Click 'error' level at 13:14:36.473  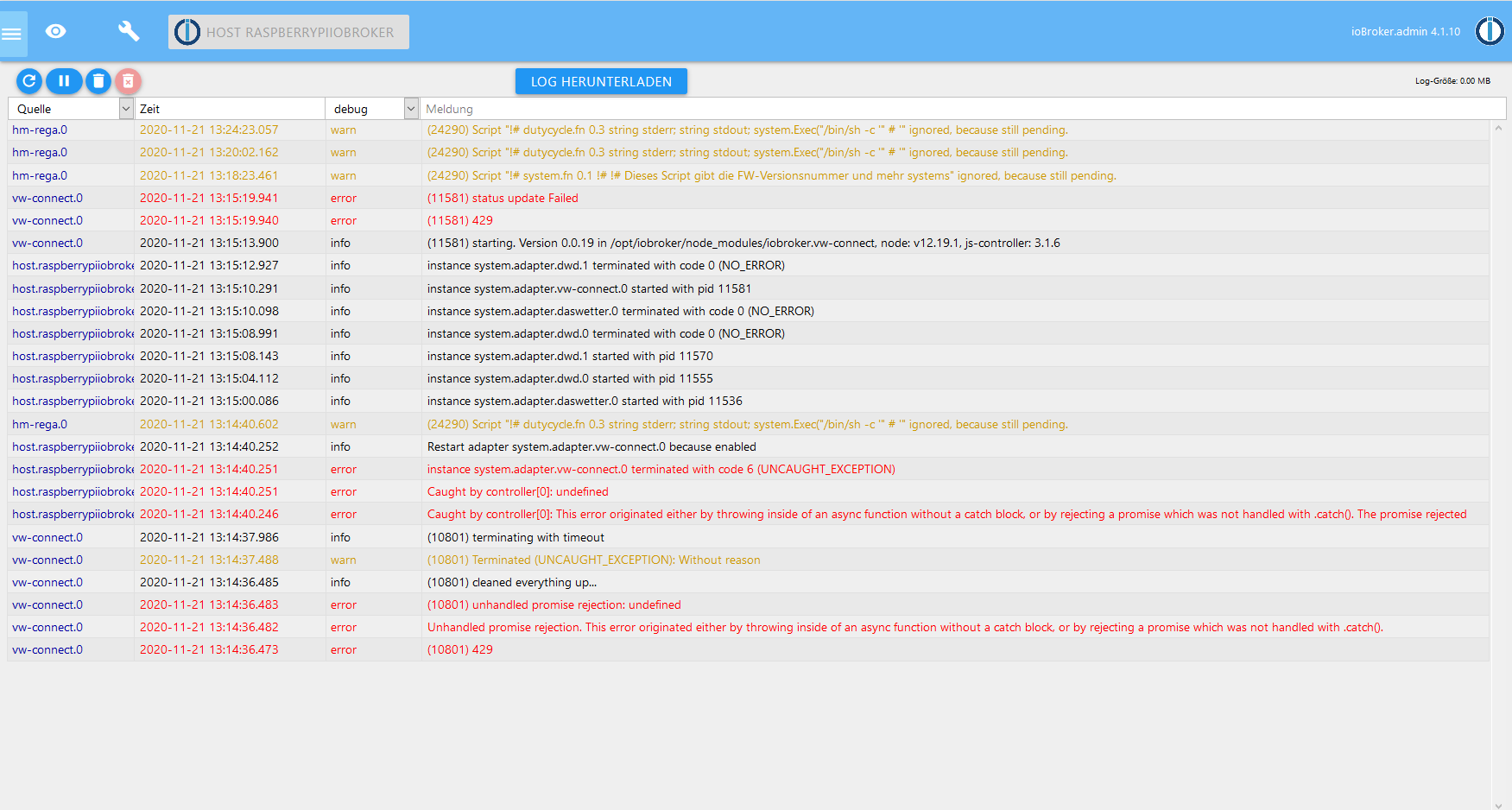tap(344, 649)
